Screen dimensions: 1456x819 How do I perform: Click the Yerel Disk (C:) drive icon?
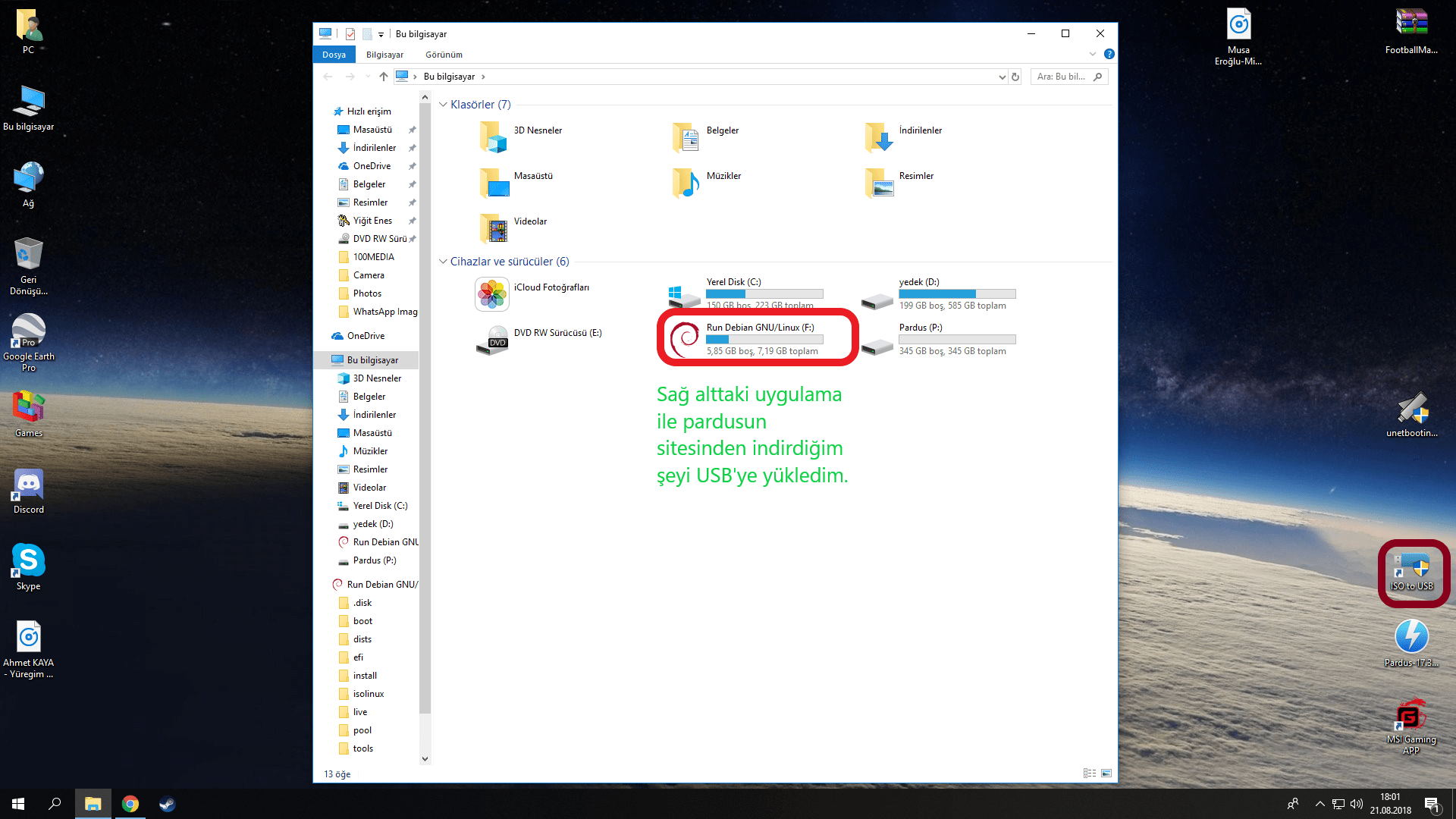click(x=683, y=294)
